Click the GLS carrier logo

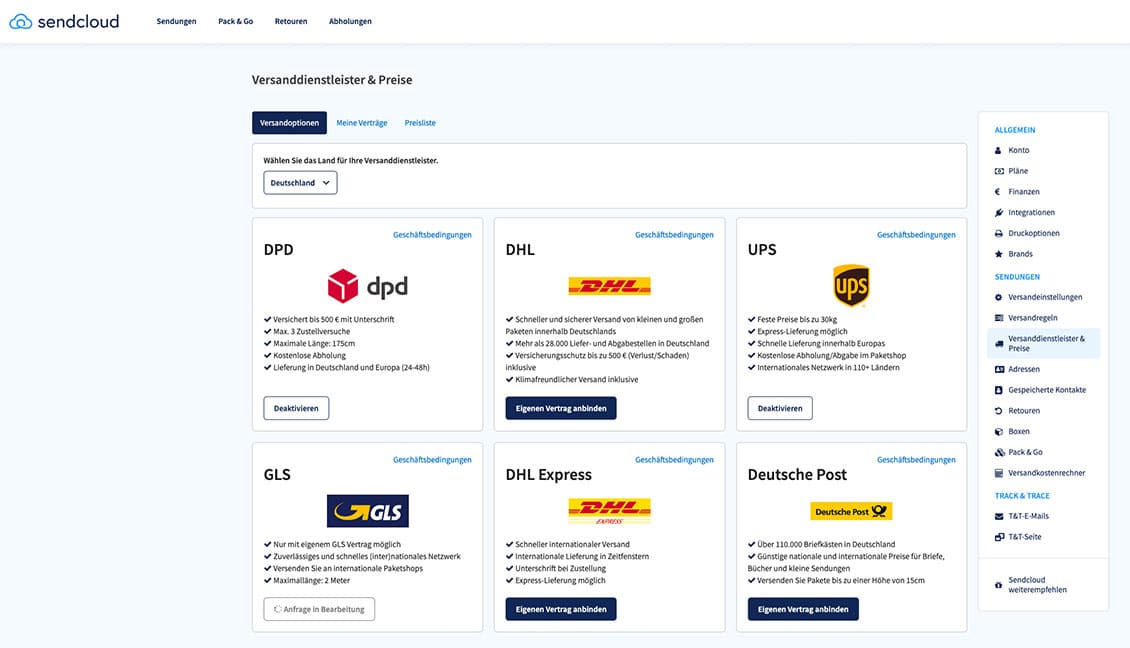pyautogui.click(x=368, y=511)
